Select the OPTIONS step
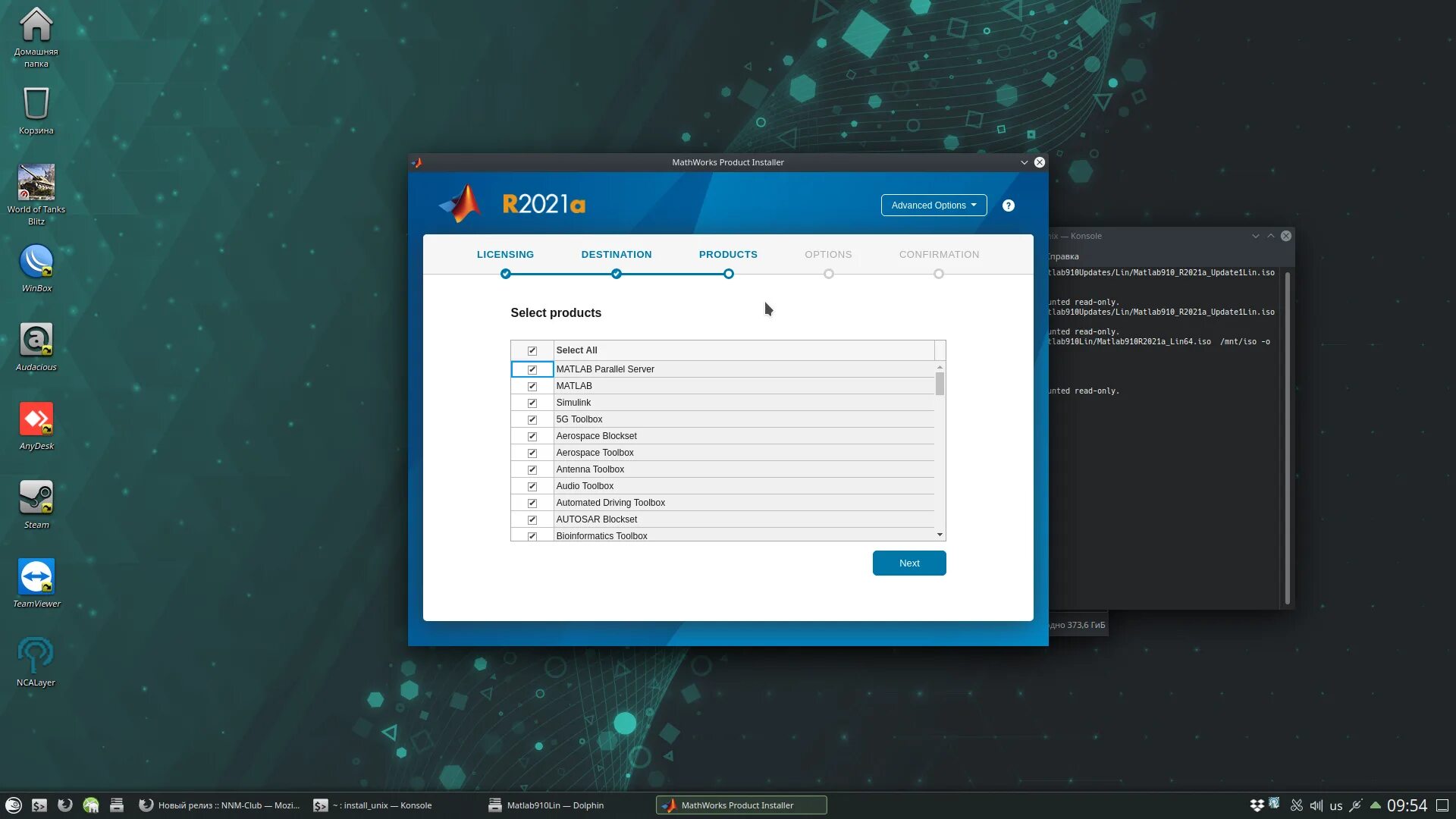This screenshot has width=1456, height=819. click(x=828, y=255)
